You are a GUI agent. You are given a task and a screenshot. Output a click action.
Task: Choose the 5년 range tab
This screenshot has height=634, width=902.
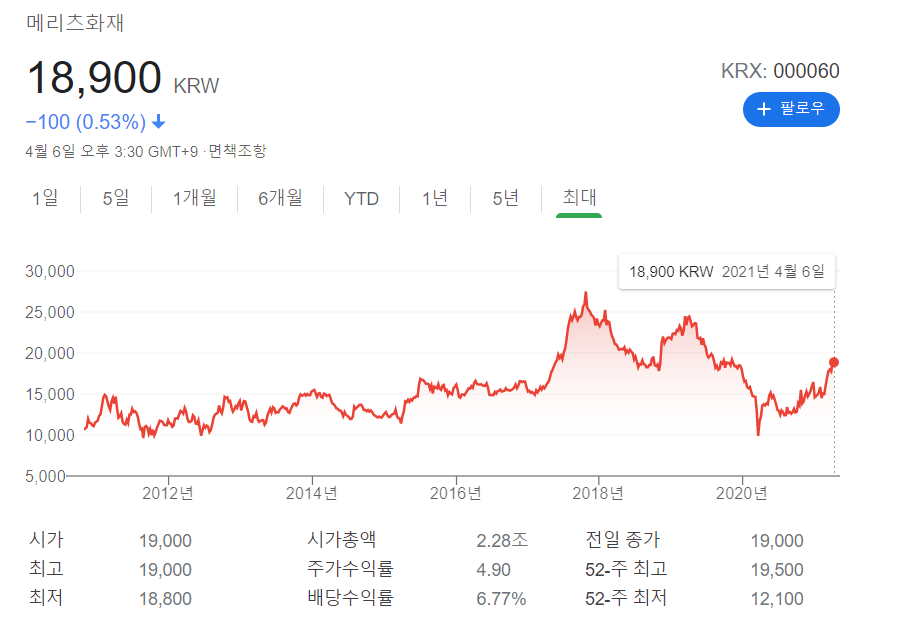click(x=506, y=198)
